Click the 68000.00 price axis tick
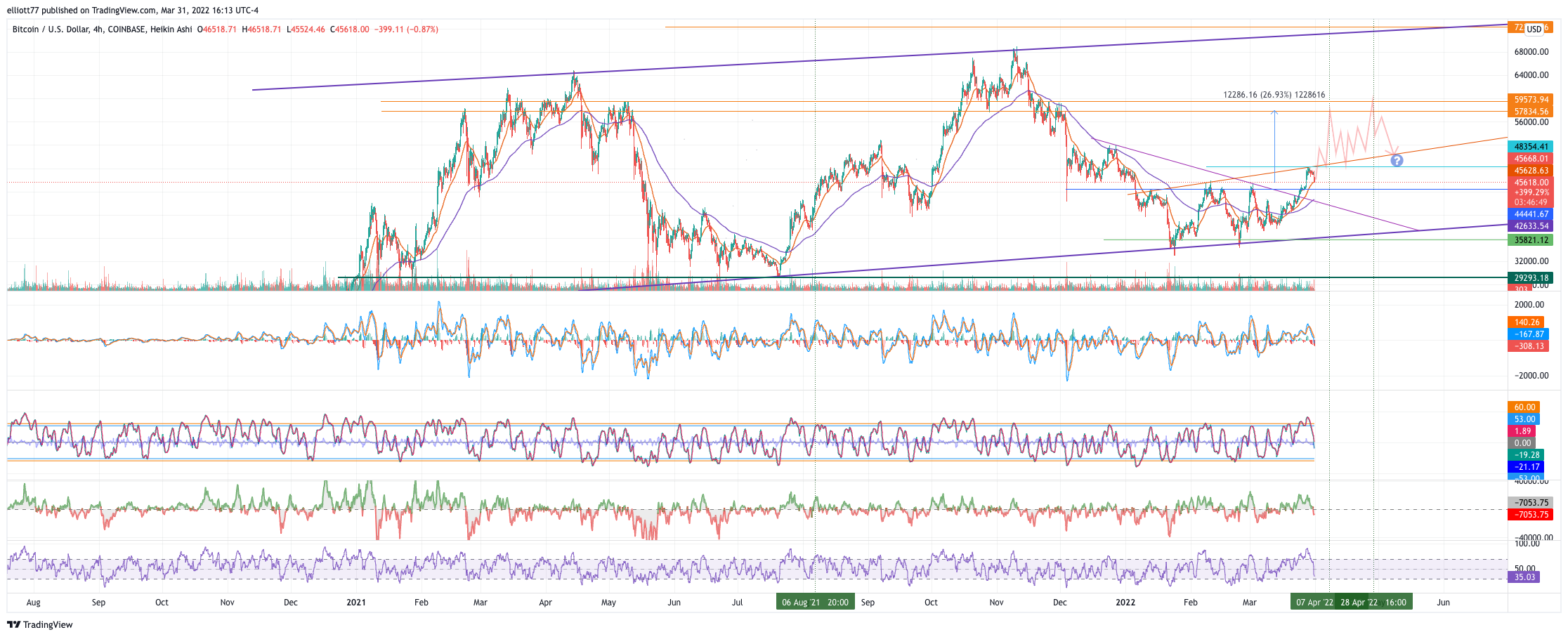 click(x=1531, y=52)
